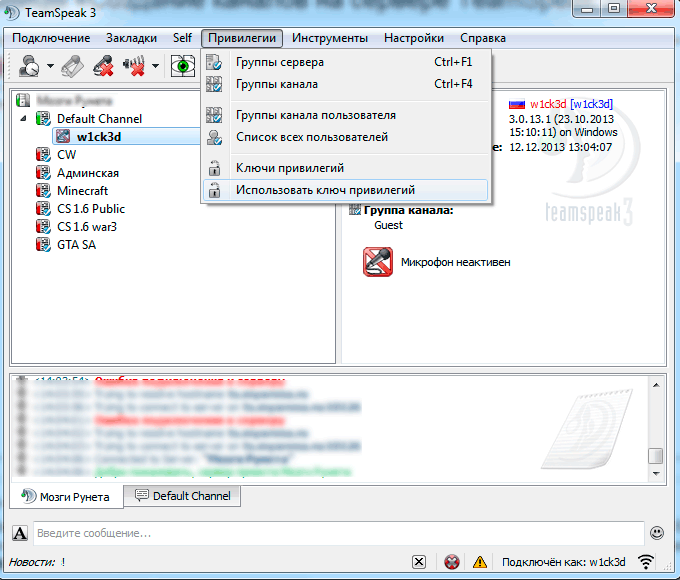Click the yellow warning triangle icon
Screen dimensions: 680x580
click(x=480, y=562)
